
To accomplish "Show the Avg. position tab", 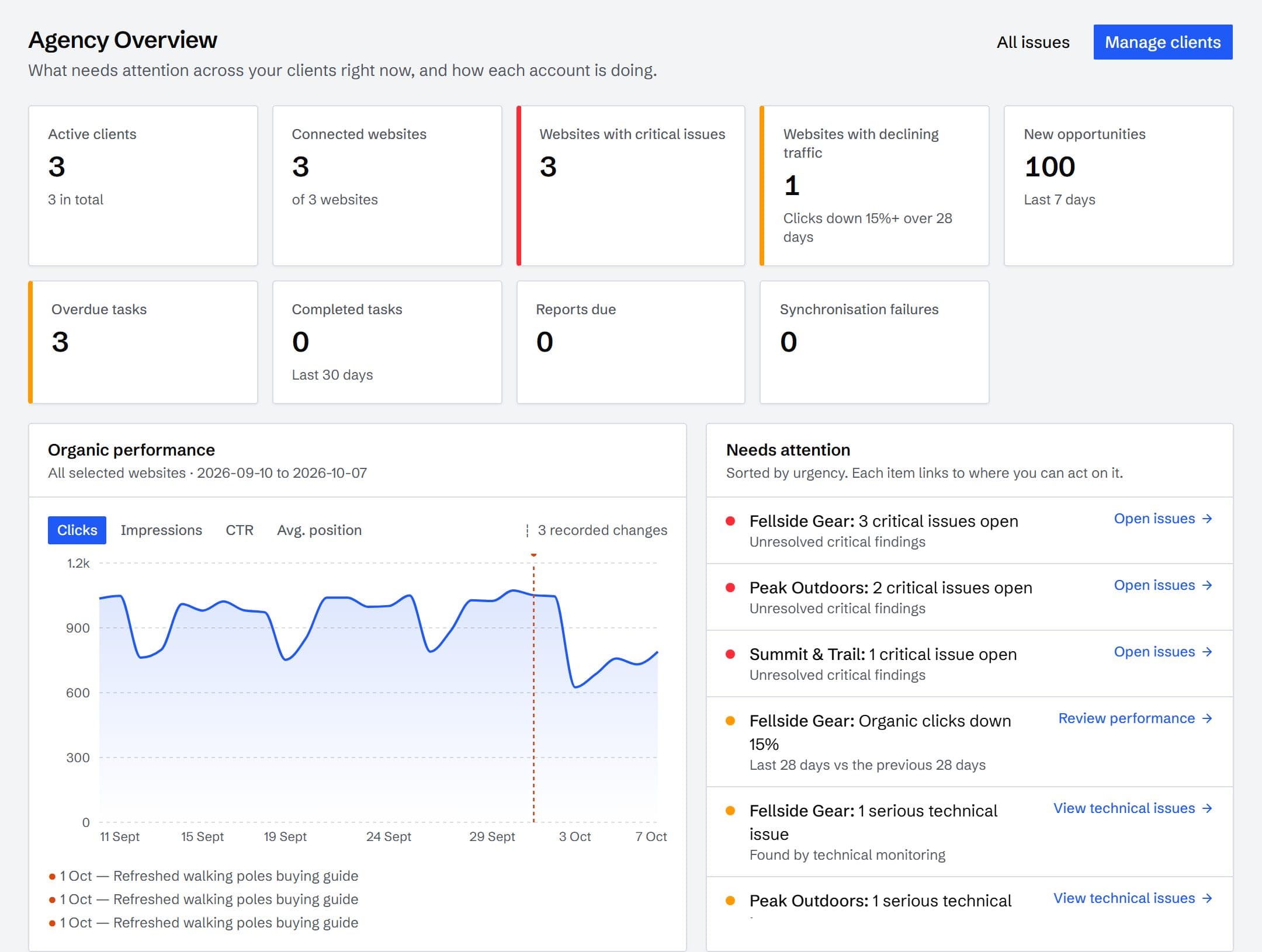I will pyautogui.click(x=319, y=530).
